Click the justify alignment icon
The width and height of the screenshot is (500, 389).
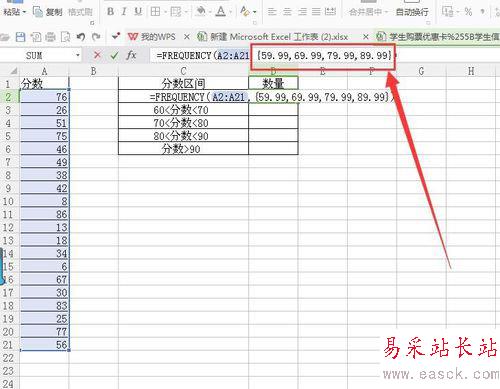(316, 12)
